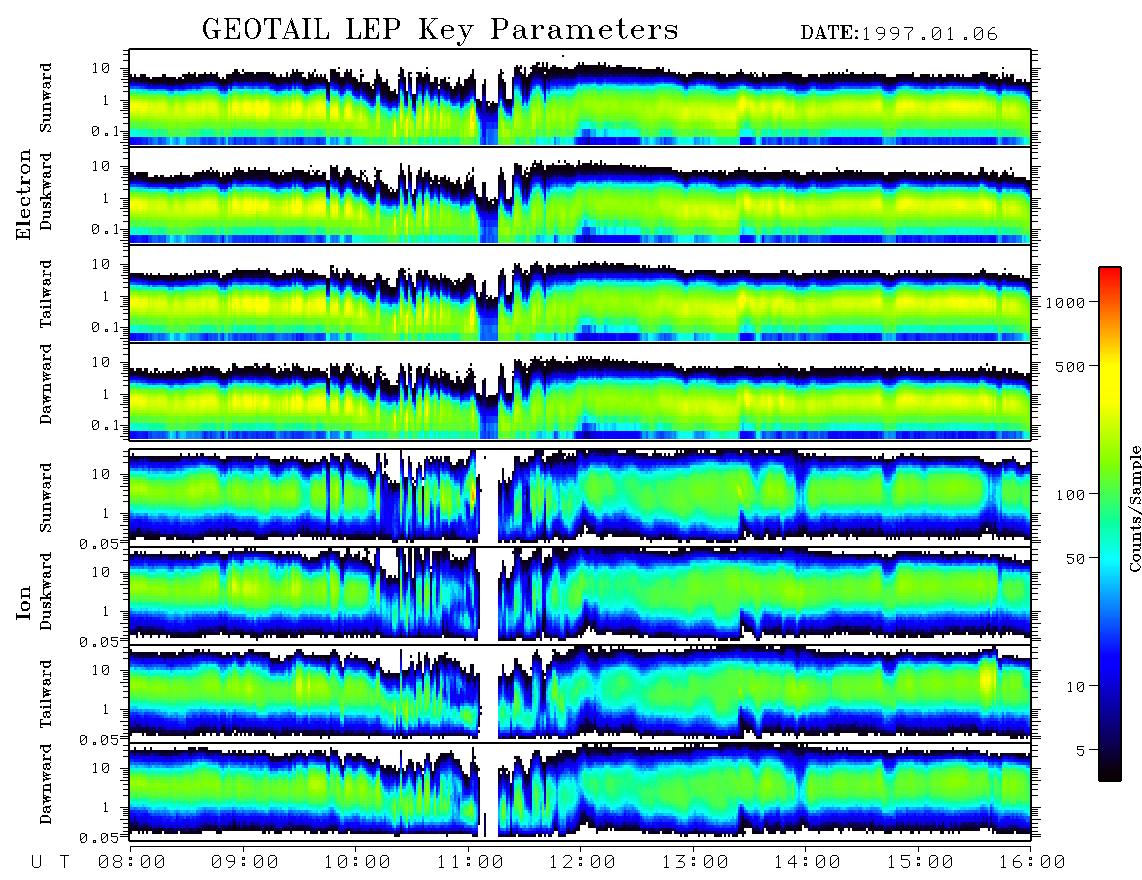1142x880 pixels.
Task: Click the '0.1' energy tick of Electron Sunward panel
Action: coord(106,131)
